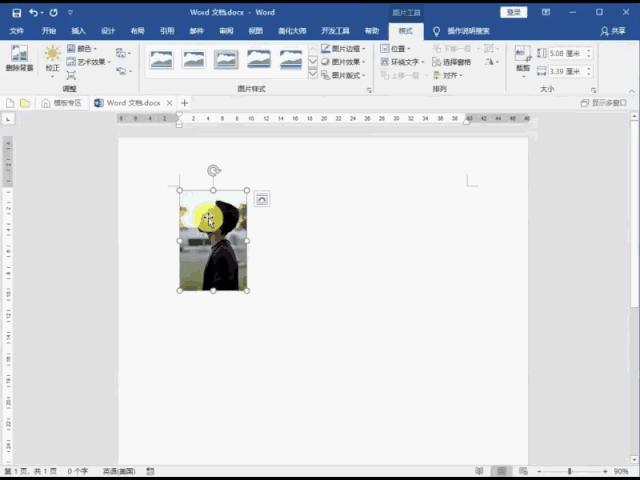The height and width of the screenshot is (480, 640).
Task: Click the Ribbon Display Options icon
Action: [546, 12]
